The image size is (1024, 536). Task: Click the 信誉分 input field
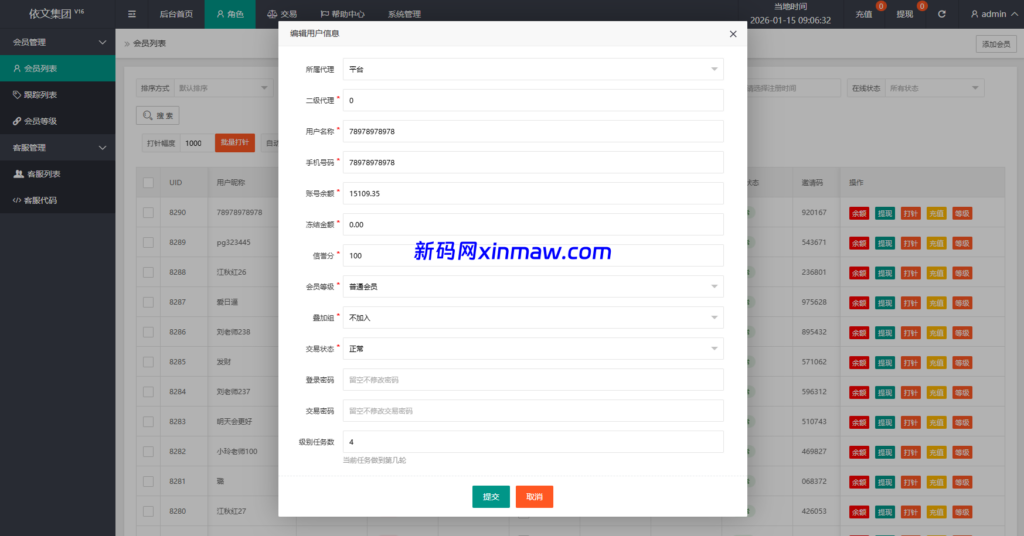(x=533, y=256)
